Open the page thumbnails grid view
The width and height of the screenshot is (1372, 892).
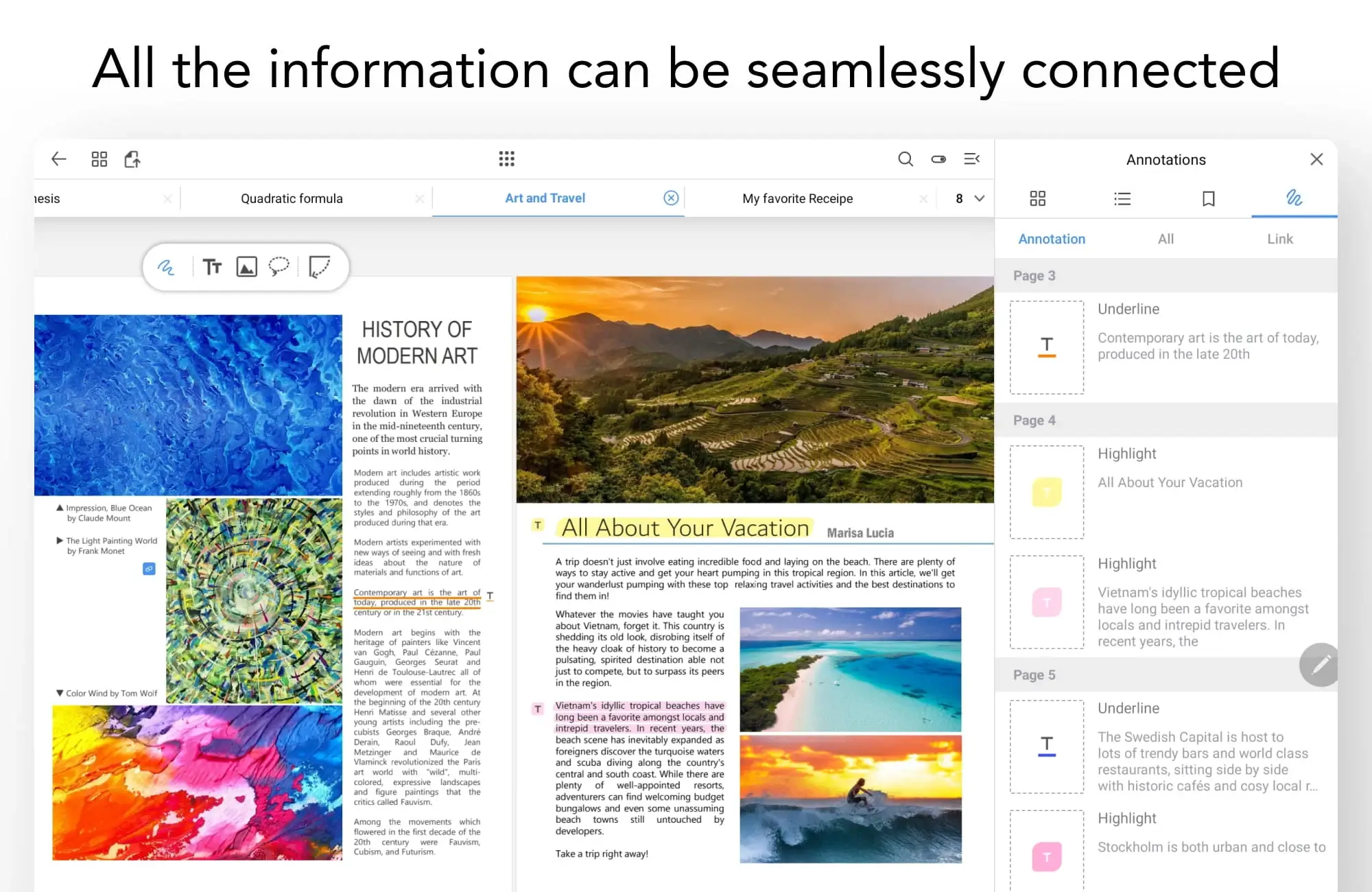click(x=99, y=159)
